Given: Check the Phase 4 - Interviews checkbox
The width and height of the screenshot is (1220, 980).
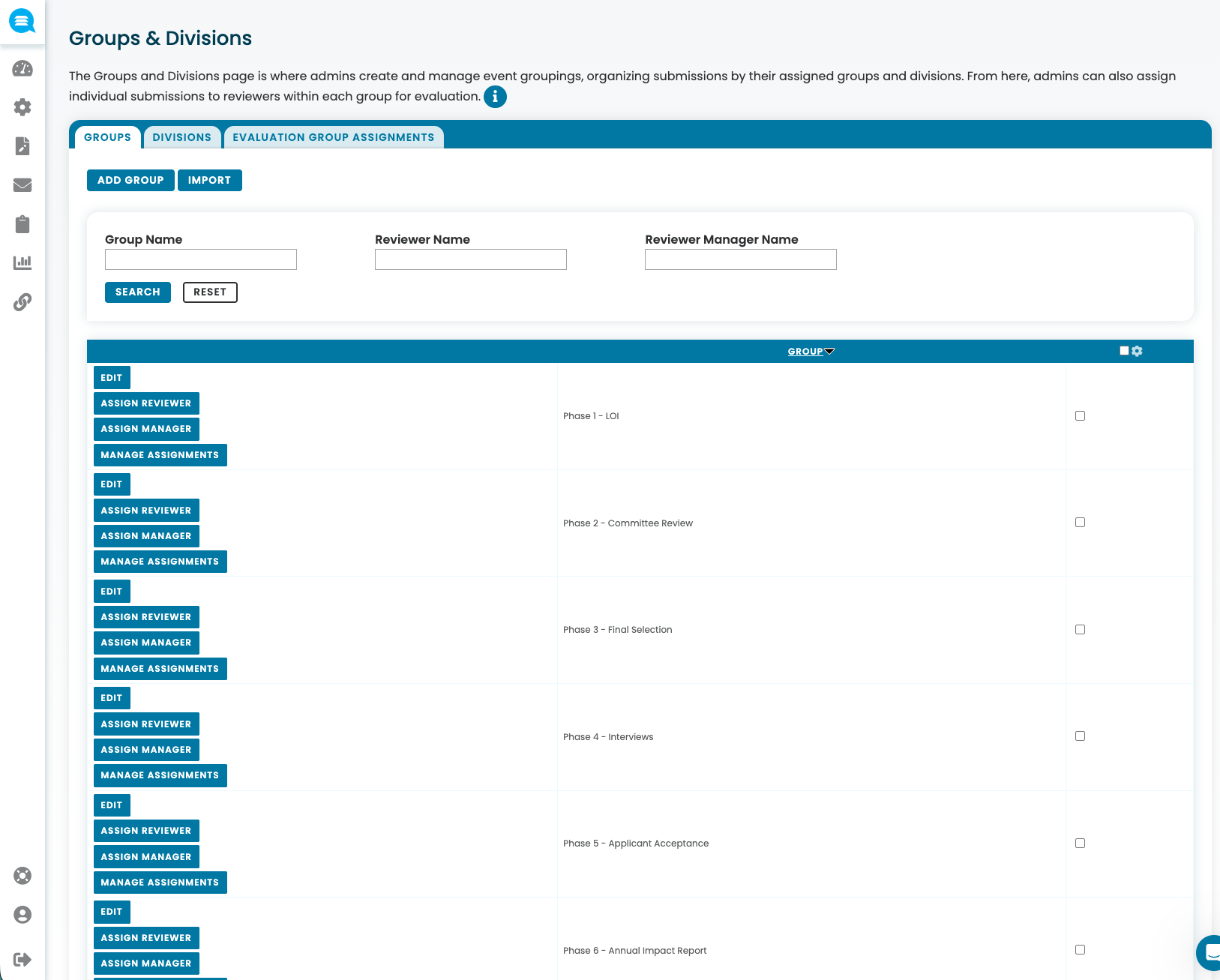Looking at the screenshot, I should coord(1080,736).
